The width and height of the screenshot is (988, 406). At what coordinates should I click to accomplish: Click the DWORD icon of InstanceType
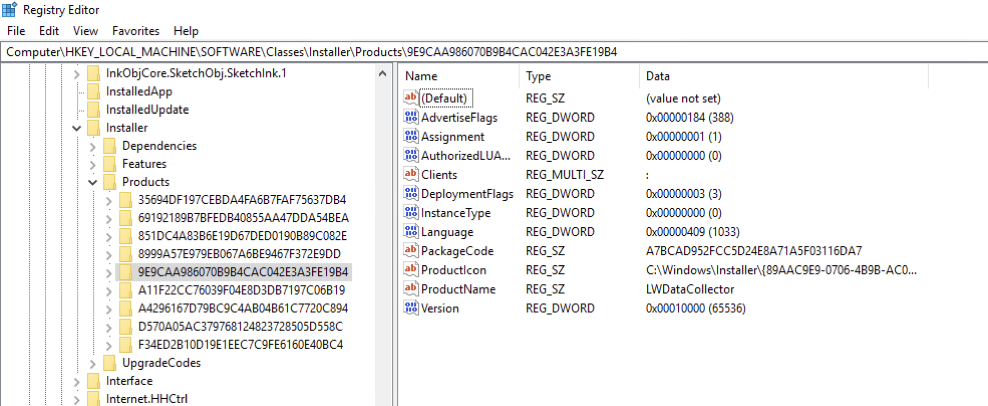(x=411, y=212)
